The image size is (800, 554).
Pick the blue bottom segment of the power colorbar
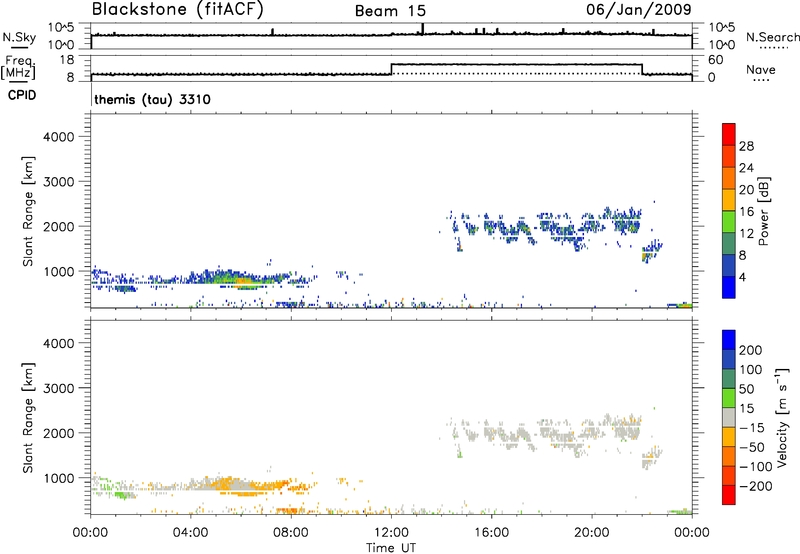pos(729,287)
